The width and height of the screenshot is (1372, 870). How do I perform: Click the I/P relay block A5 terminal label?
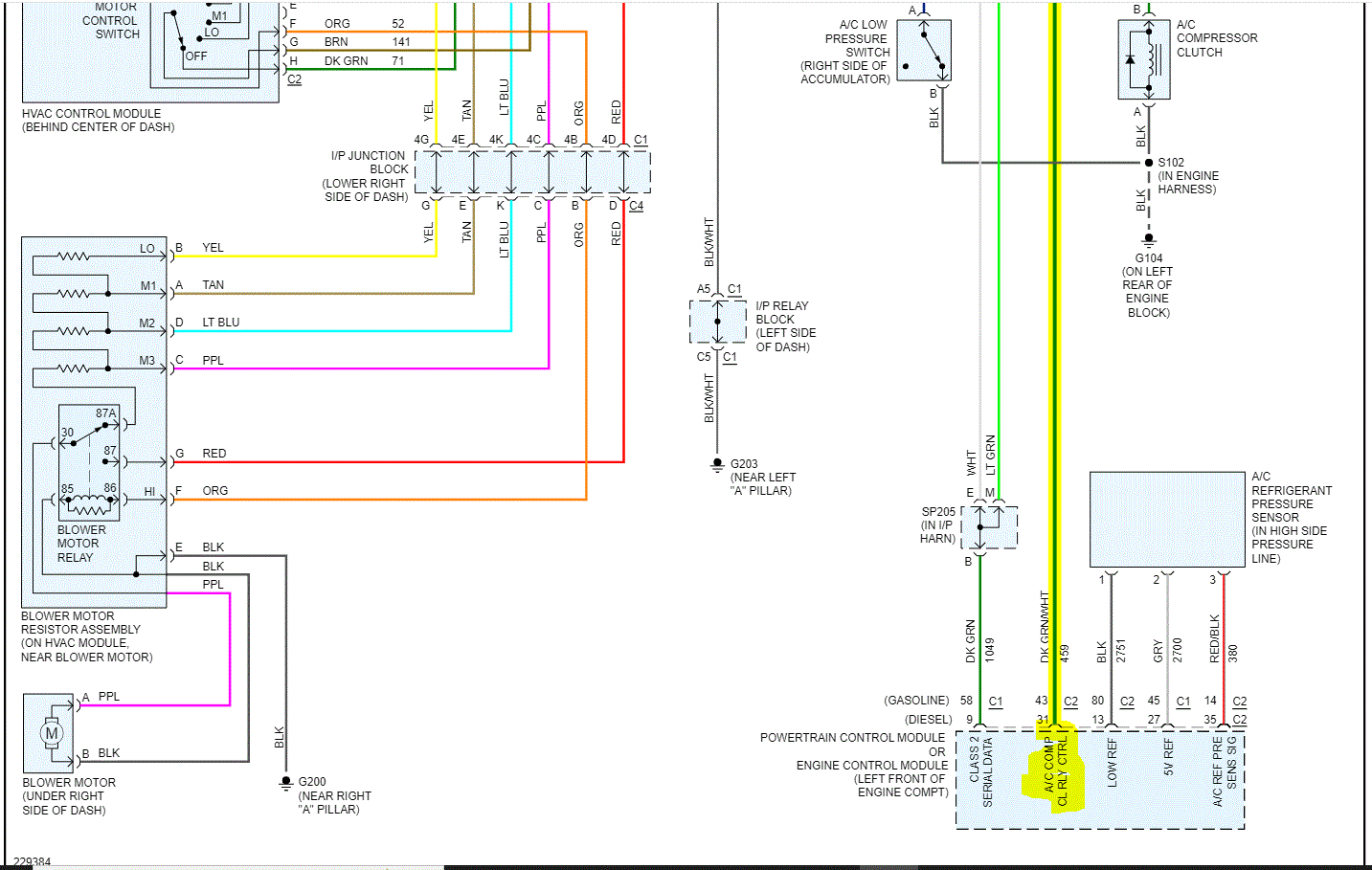click(x=704, y=289)
